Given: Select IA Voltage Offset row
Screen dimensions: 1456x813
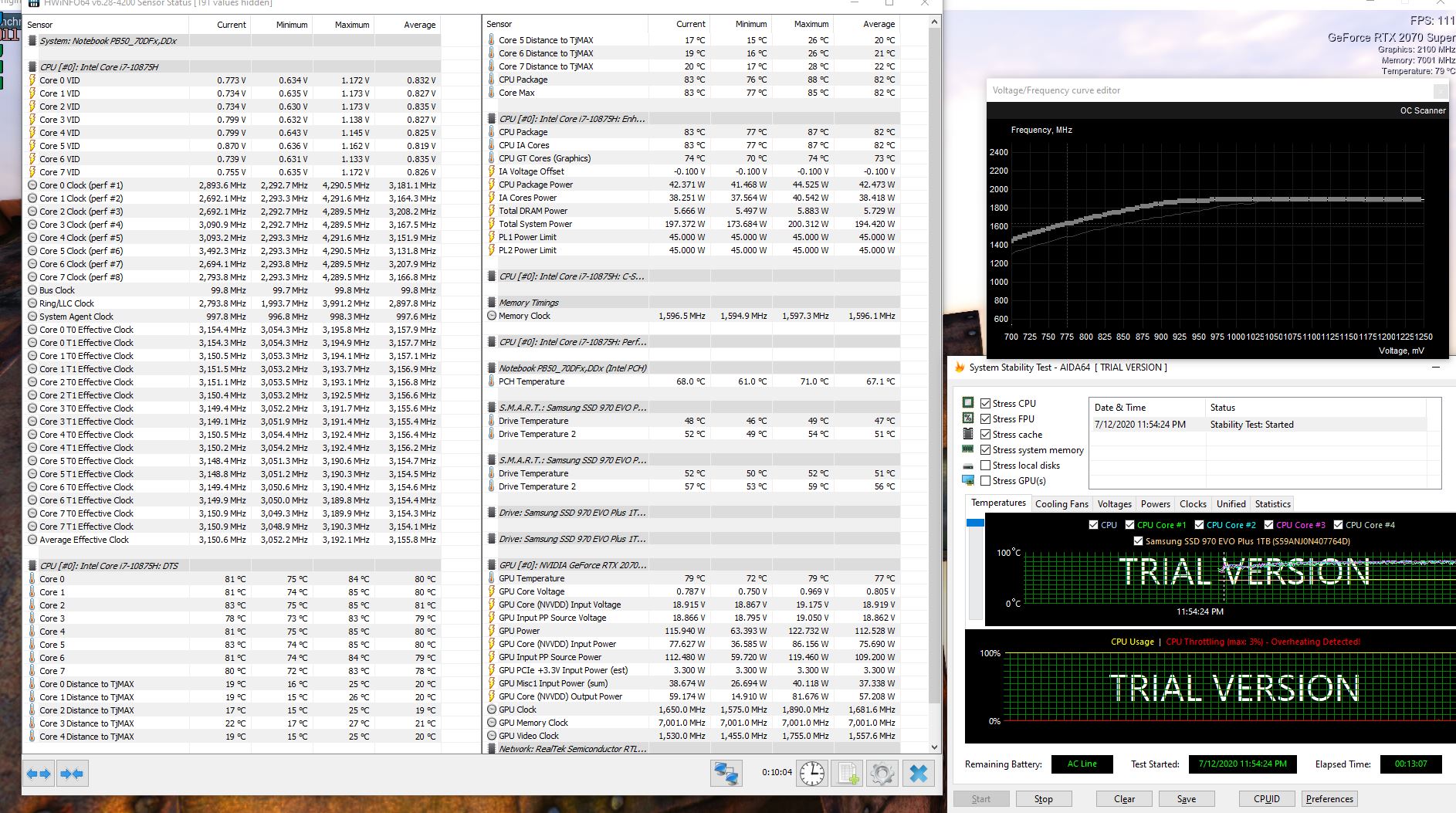Looking at the screenshot, I should [x=692, y=171].
